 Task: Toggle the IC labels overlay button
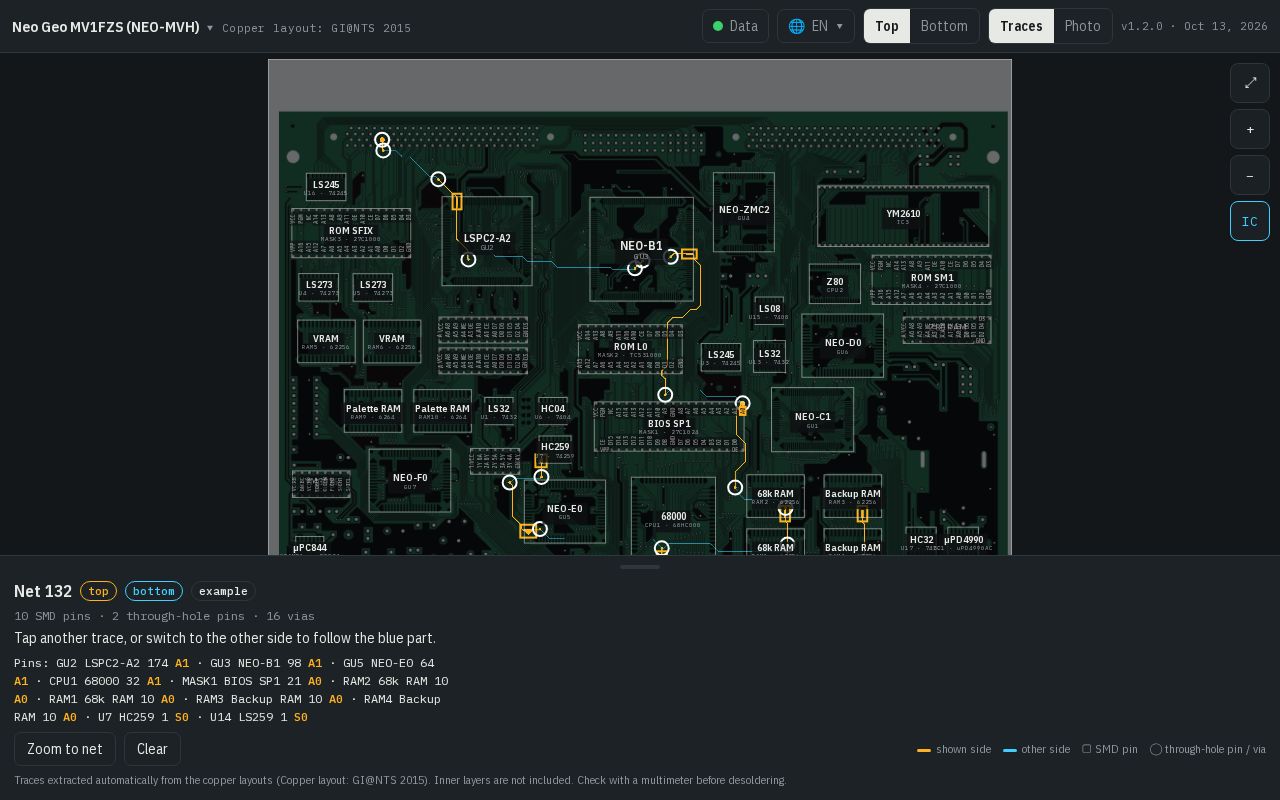pos(1250,221)
